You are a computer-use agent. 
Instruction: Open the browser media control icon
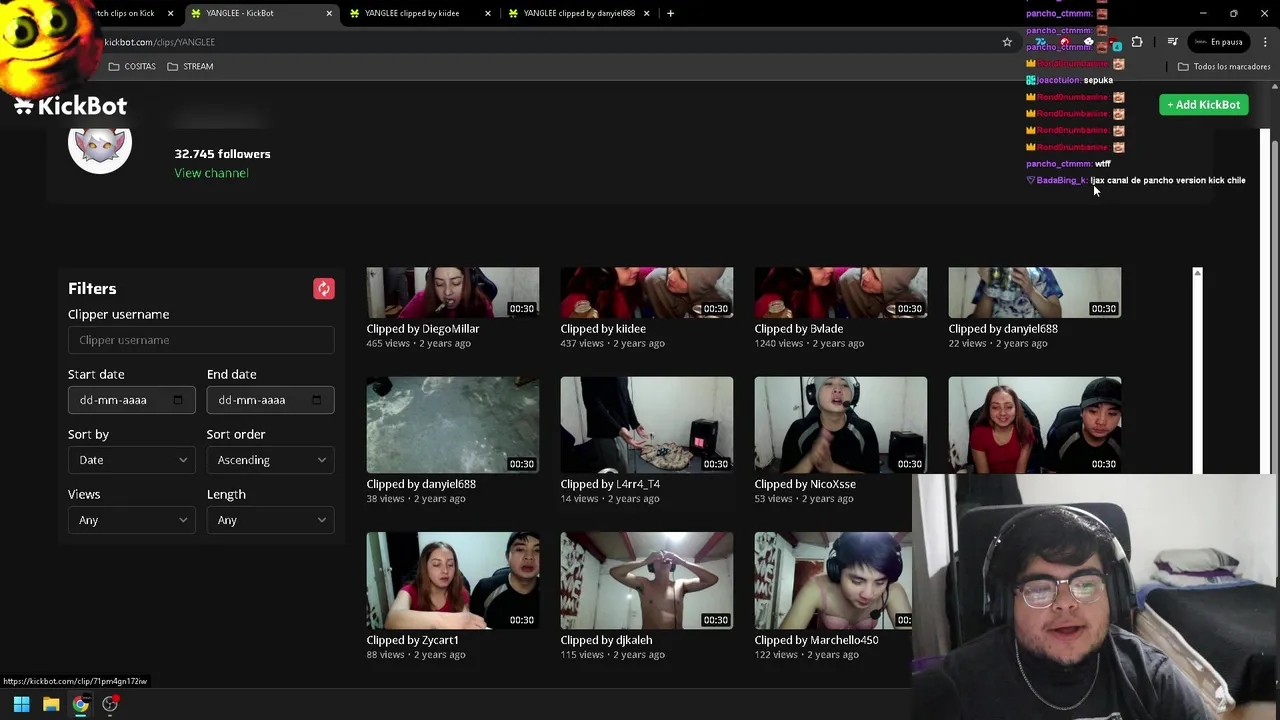coord(1172,42)
